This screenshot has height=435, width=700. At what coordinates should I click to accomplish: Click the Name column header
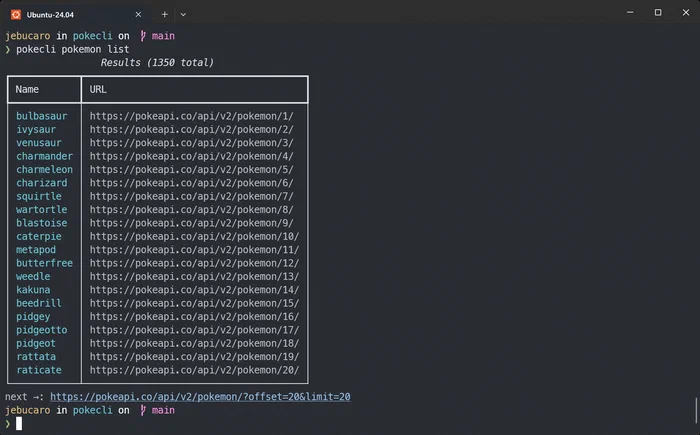coord(27,89)
